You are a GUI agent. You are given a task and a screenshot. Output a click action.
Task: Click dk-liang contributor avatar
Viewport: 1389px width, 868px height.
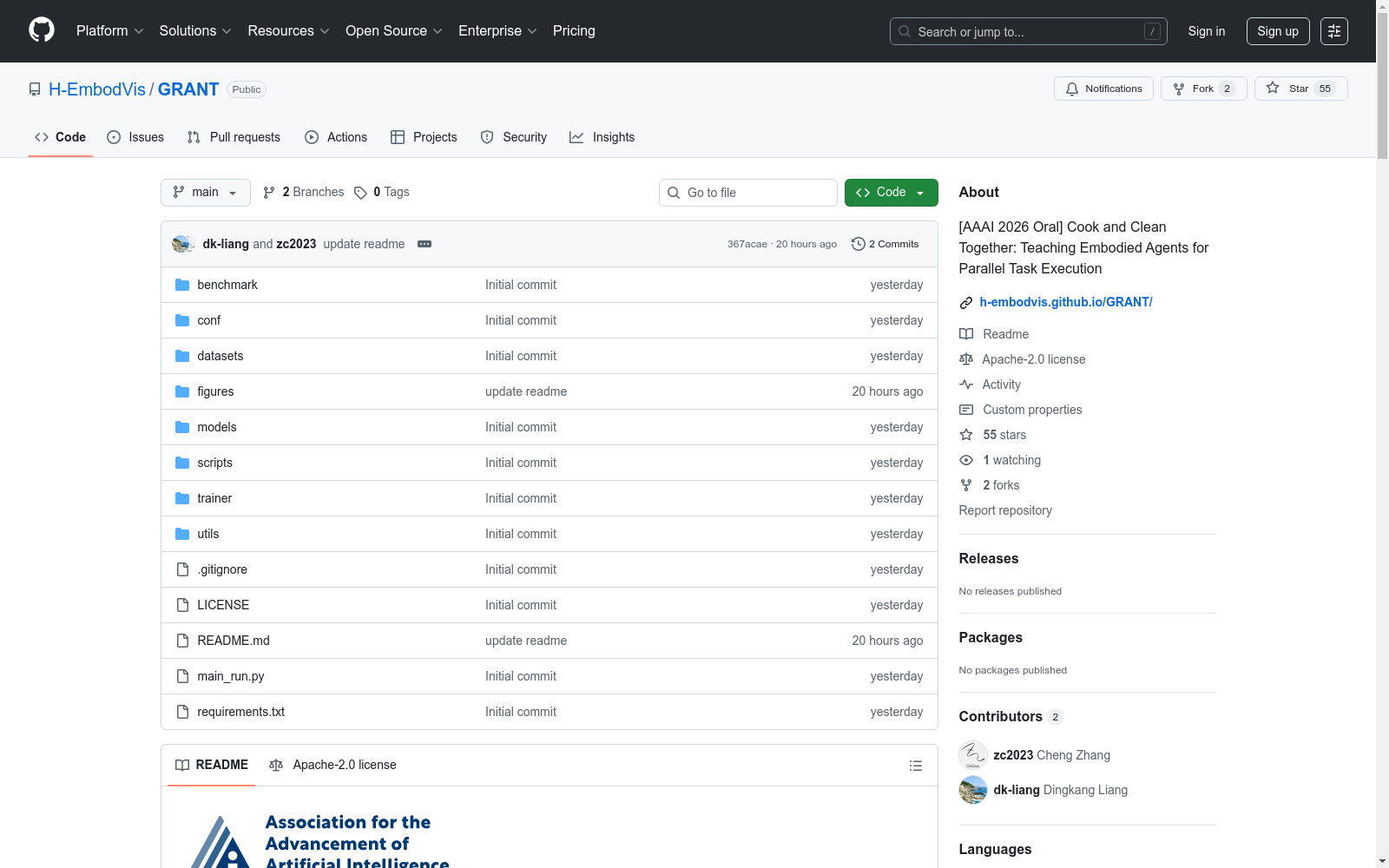[x=973, y=790]
